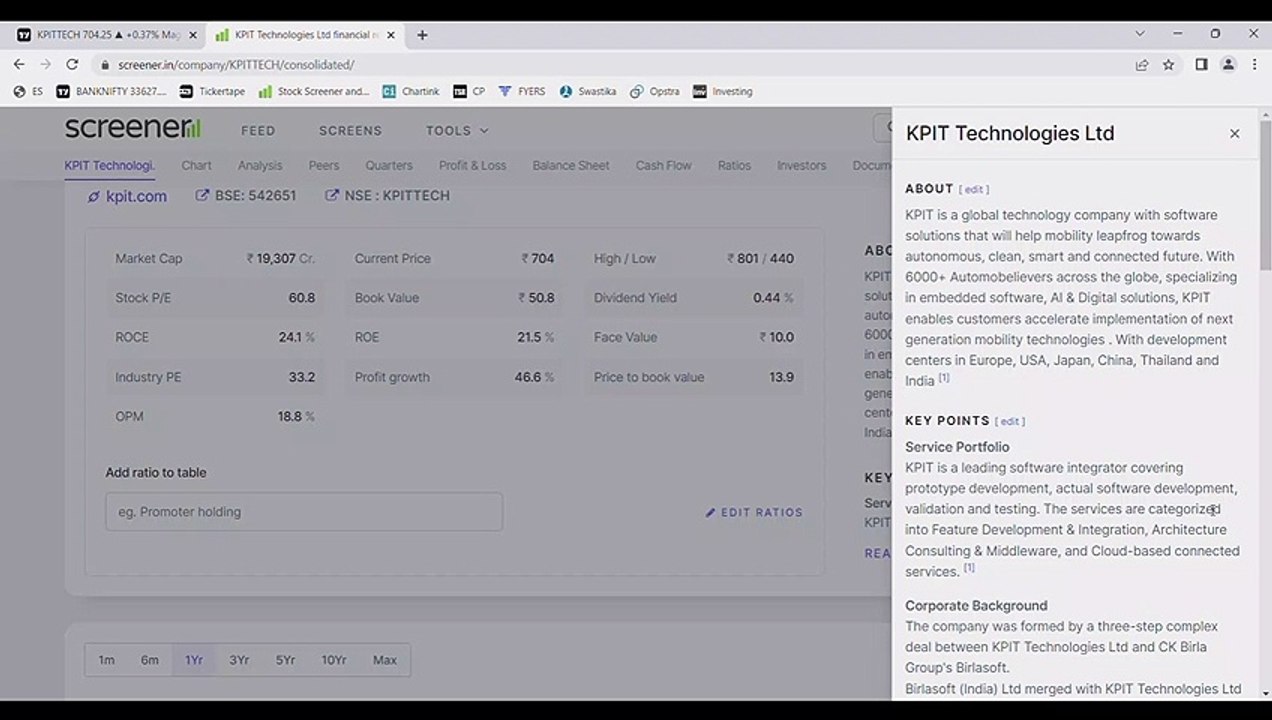
Task: Jump to the Quarters section
Action: [x=389, y=166]
